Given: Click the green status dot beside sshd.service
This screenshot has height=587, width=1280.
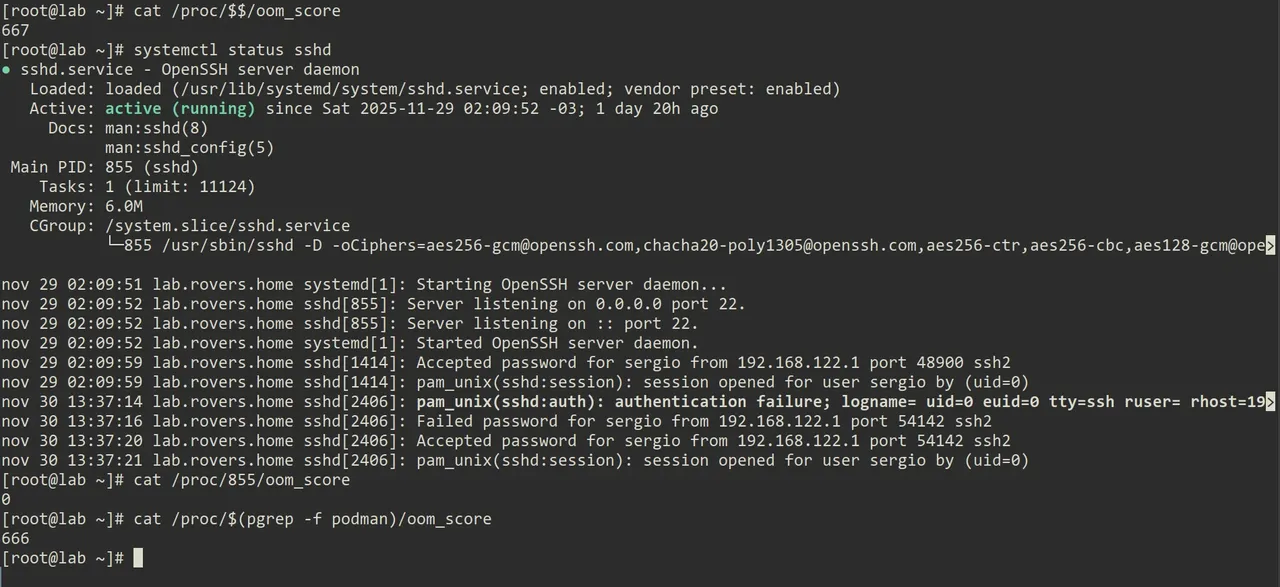Looking at the screenshot, I should [x=6, y=70].
